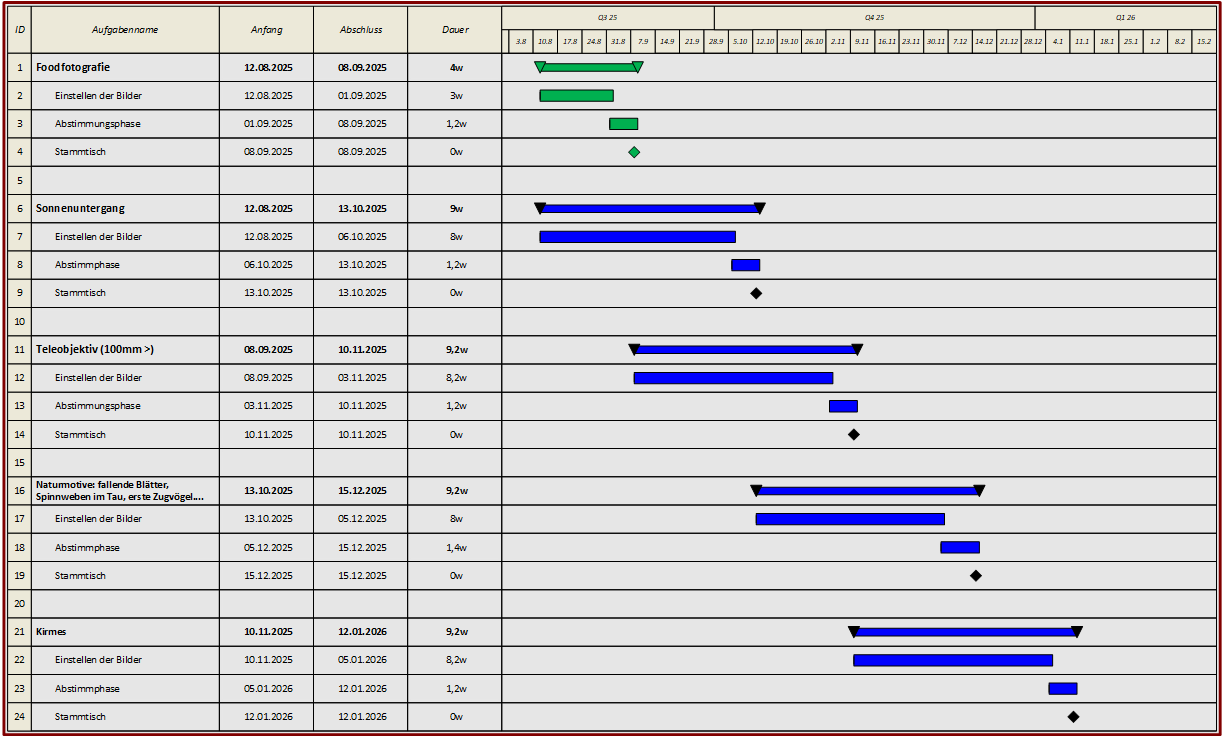Image resolution: width=1224 pixels, height=737 pixels.
Task: Select the green Abstimmungsphase bar under Foodfotografie
Action: 623,124
